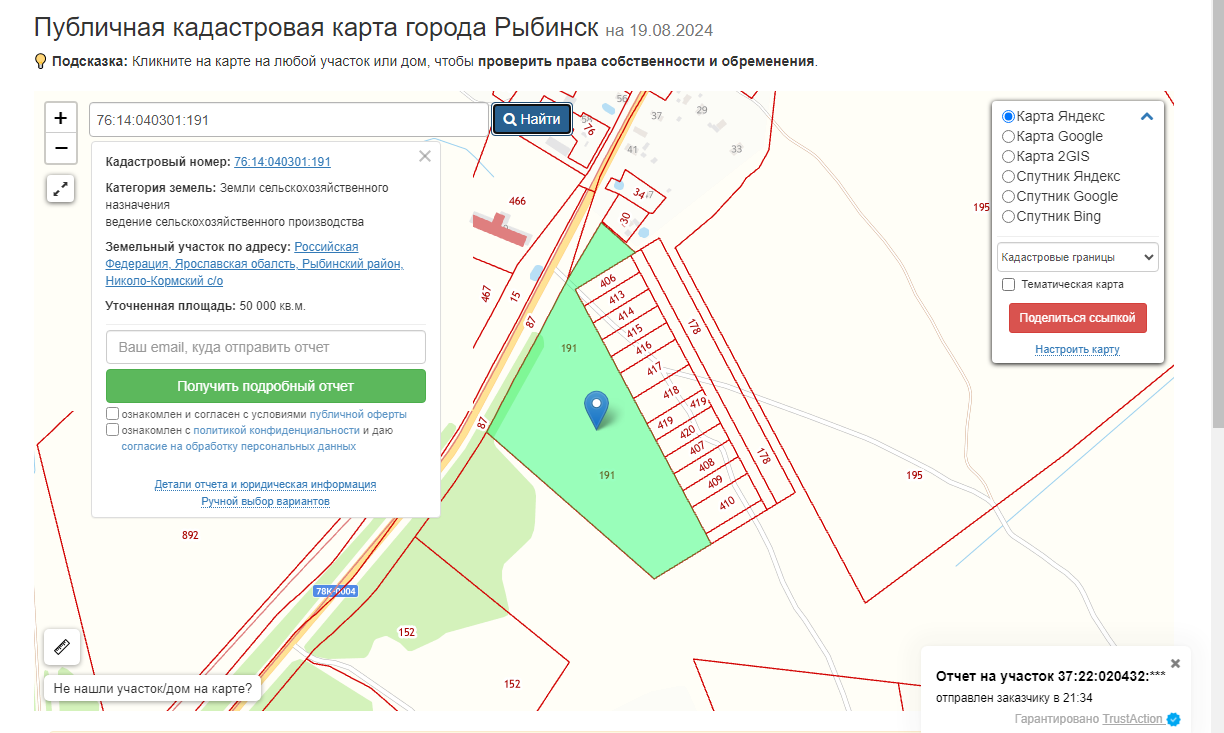Viewport: 1224px width, 733px height.
Task: Zoom in the map with plus button
Action: (61, 118)
